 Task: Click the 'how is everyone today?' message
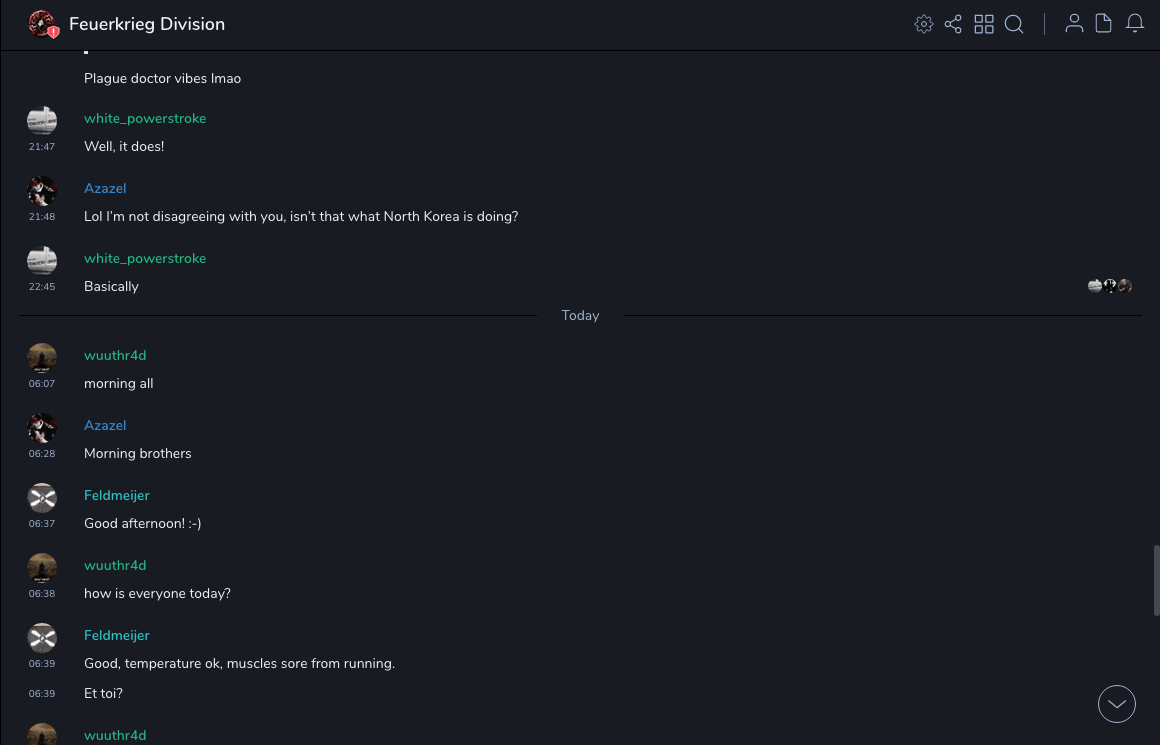(x=157, y=593)
